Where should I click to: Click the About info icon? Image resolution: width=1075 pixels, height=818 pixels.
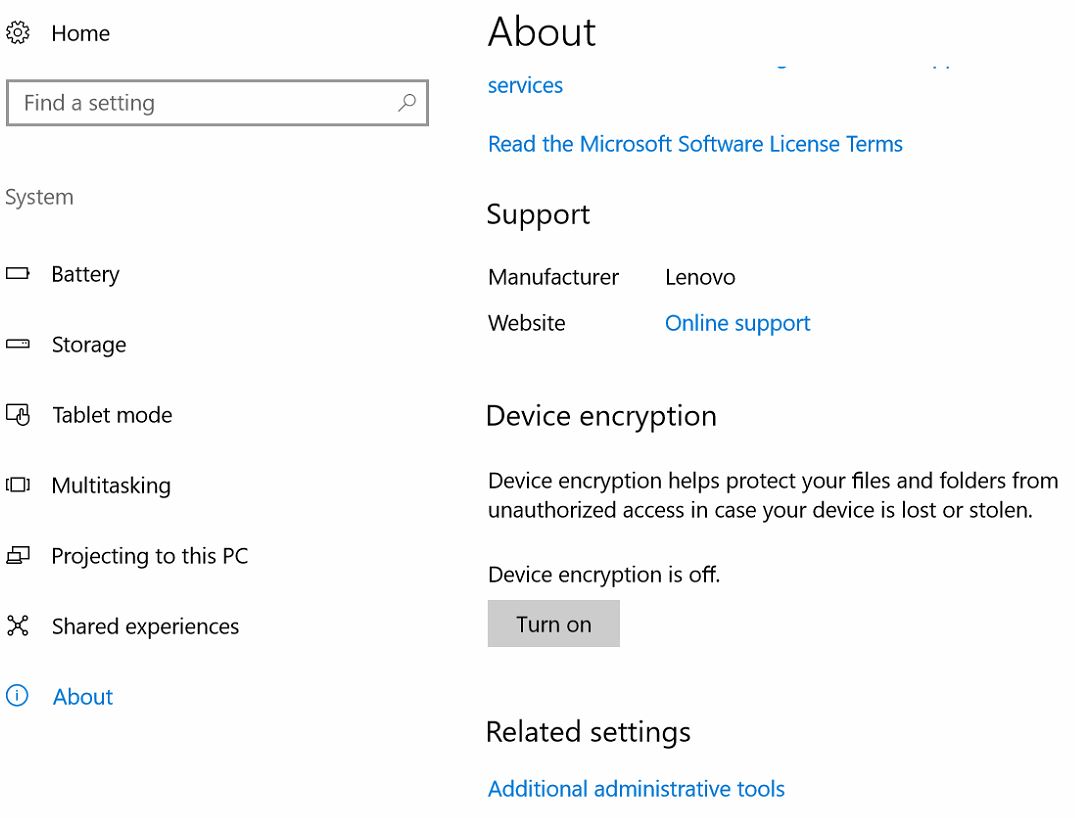[17, 696]
